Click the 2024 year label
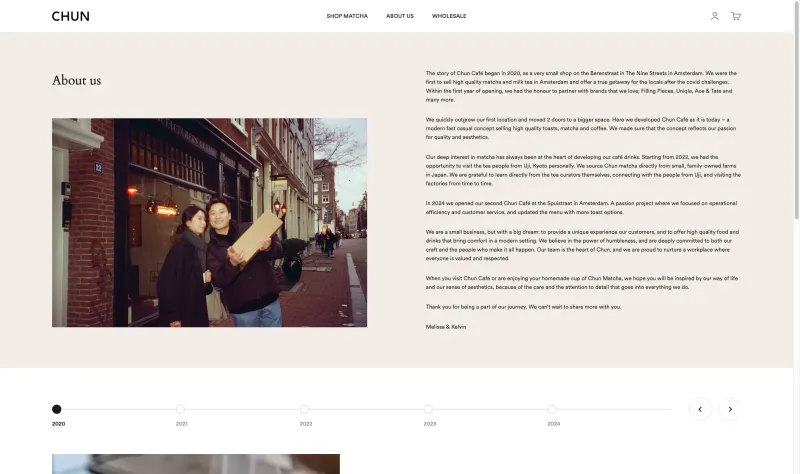Viewport: 800px width, 474px height. click(x=554, y=424)
